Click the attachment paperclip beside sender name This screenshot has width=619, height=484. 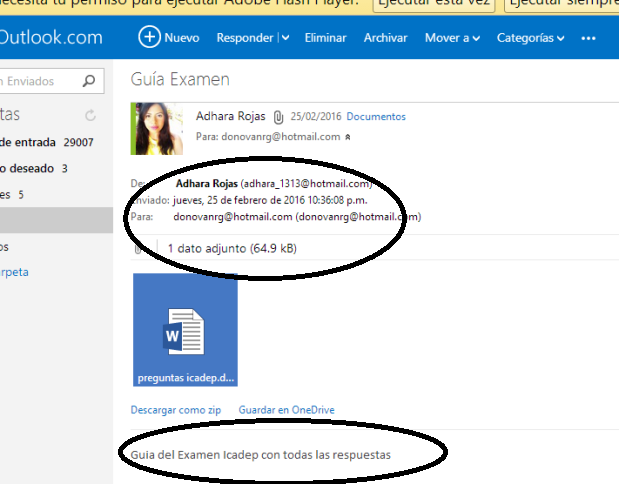point(278,117)
